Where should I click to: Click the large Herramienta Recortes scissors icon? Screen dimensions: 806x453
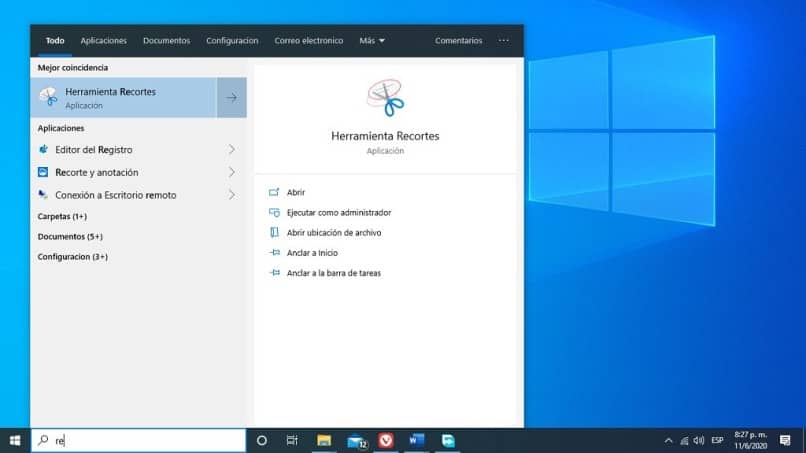[x=385, y=98]
